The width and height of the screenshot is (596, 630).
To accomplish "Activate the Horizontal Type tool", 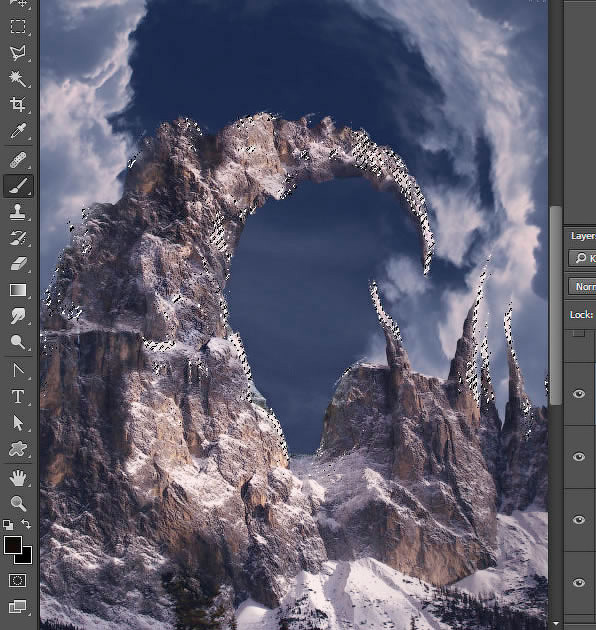I will pos(18,396).
